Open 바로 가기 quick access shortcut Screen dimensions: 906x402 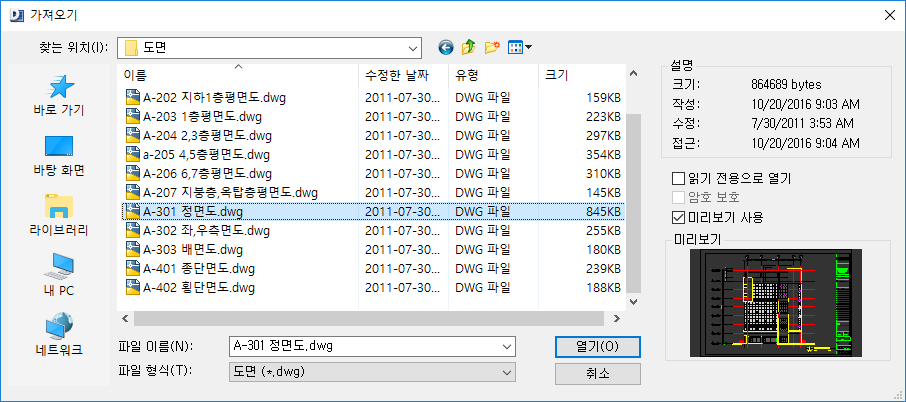coord(58,96)
